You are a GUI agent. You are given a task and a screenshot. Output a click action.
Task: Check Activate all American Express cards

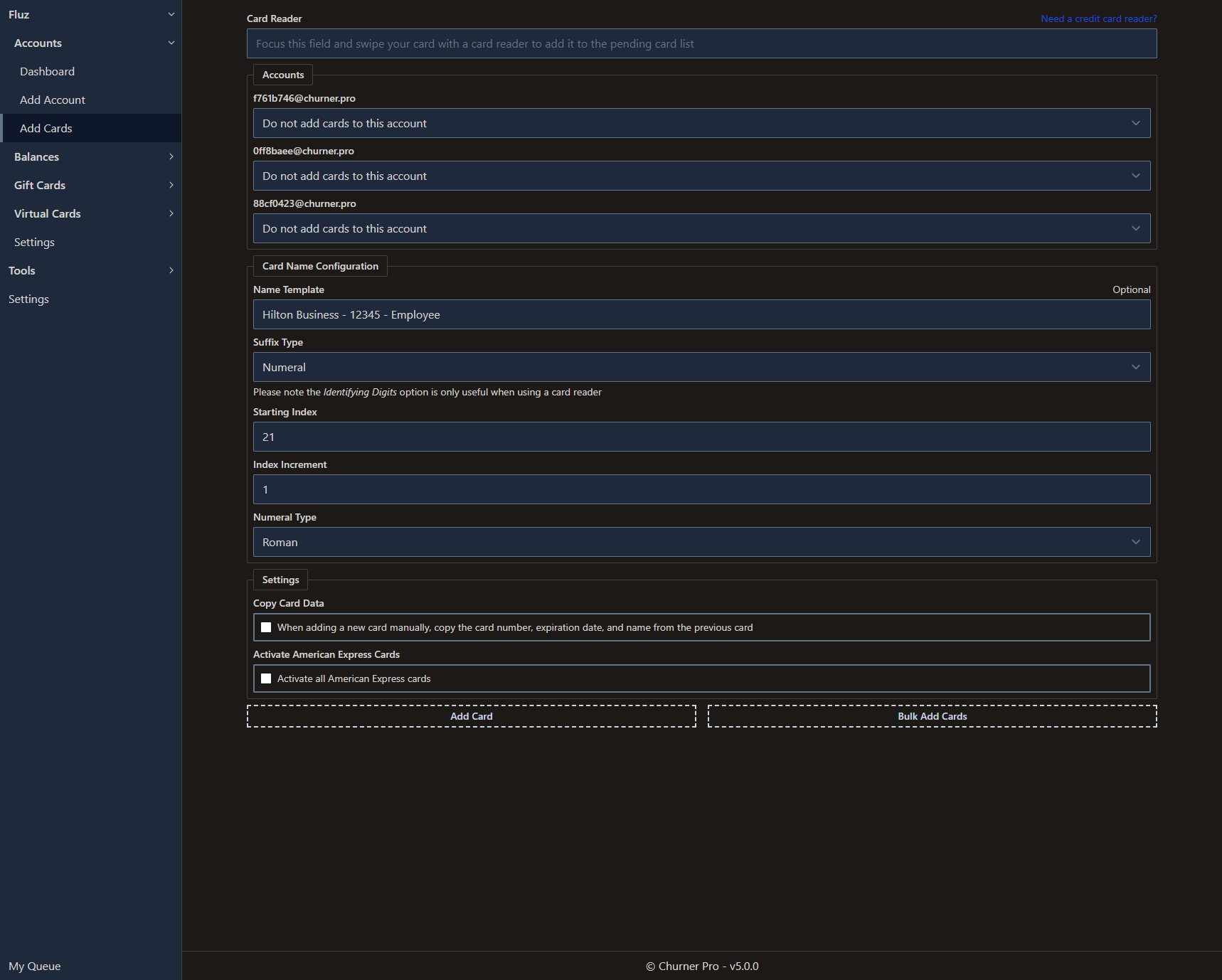pyautogui.click(x=266, y=678)
